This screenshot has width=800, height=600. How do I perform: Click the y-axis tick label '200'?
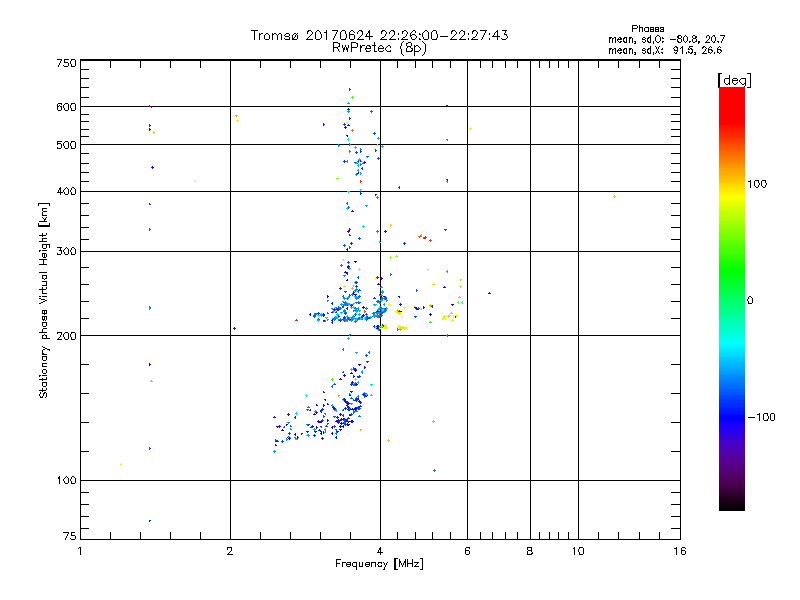[x=66, y=336]
